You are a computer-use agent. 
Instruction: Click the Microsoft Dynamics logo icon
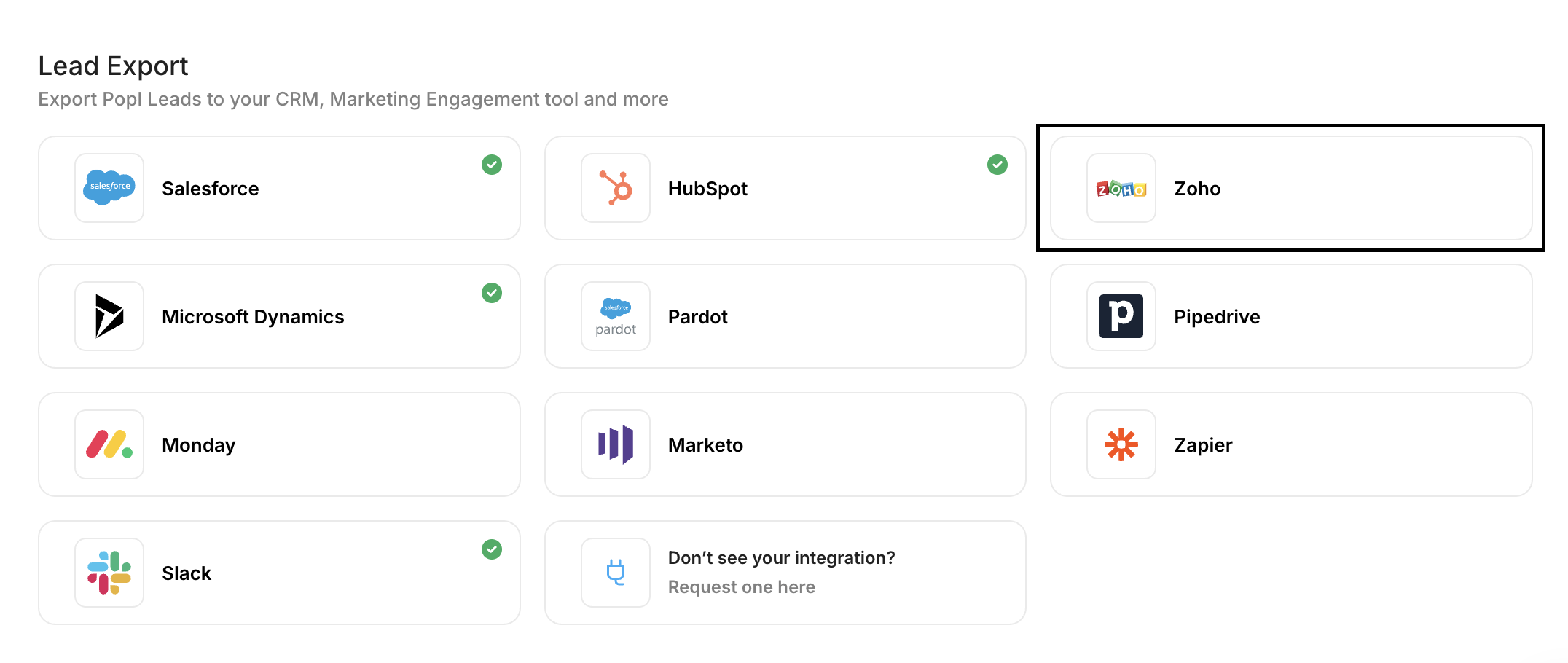click(109, 316)
